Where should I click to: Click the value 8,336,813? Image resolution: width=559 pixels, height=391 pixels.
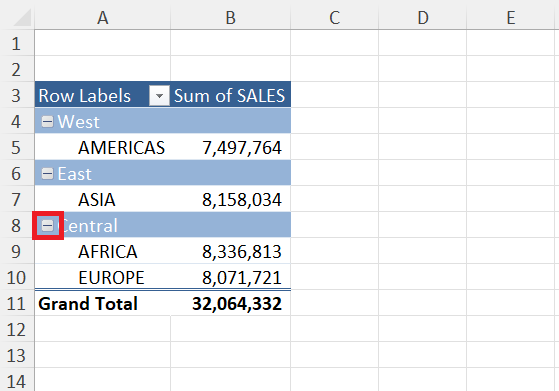click(x=242, y=252)
